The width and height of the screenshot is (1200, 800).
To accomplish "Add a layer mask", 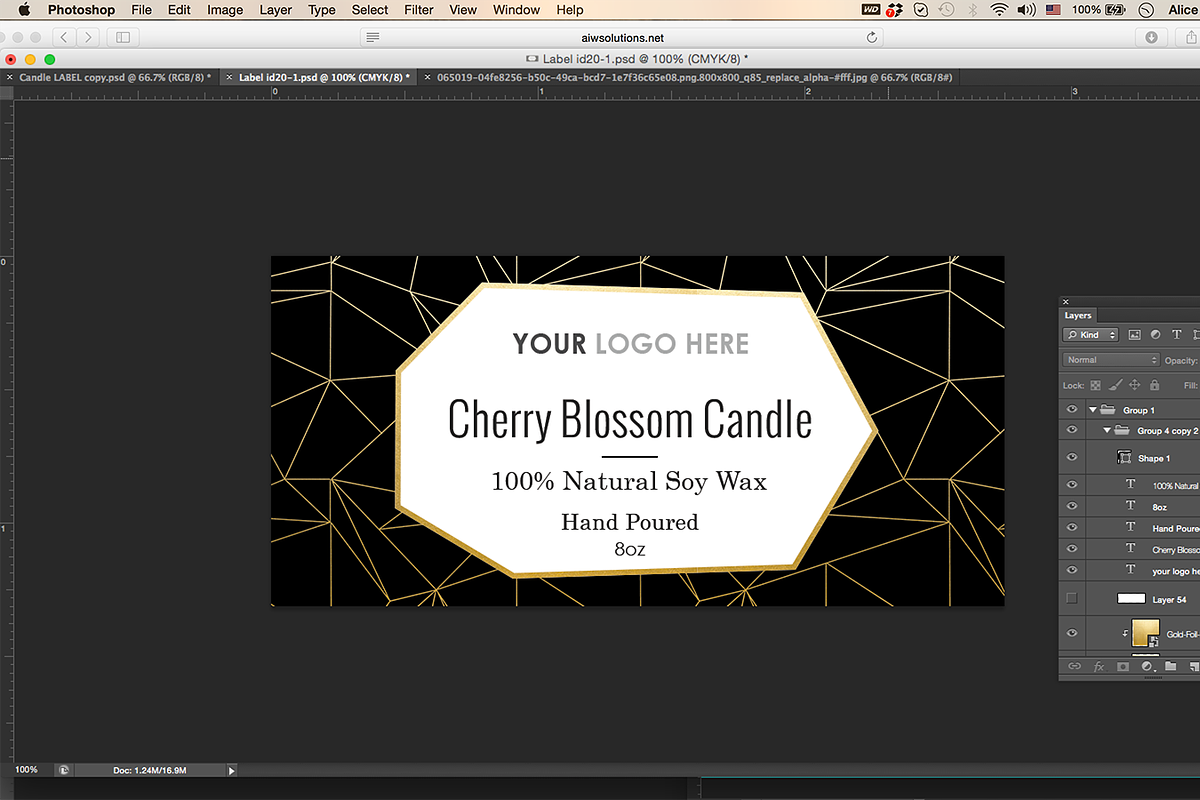I will (x=1122, y=666).
